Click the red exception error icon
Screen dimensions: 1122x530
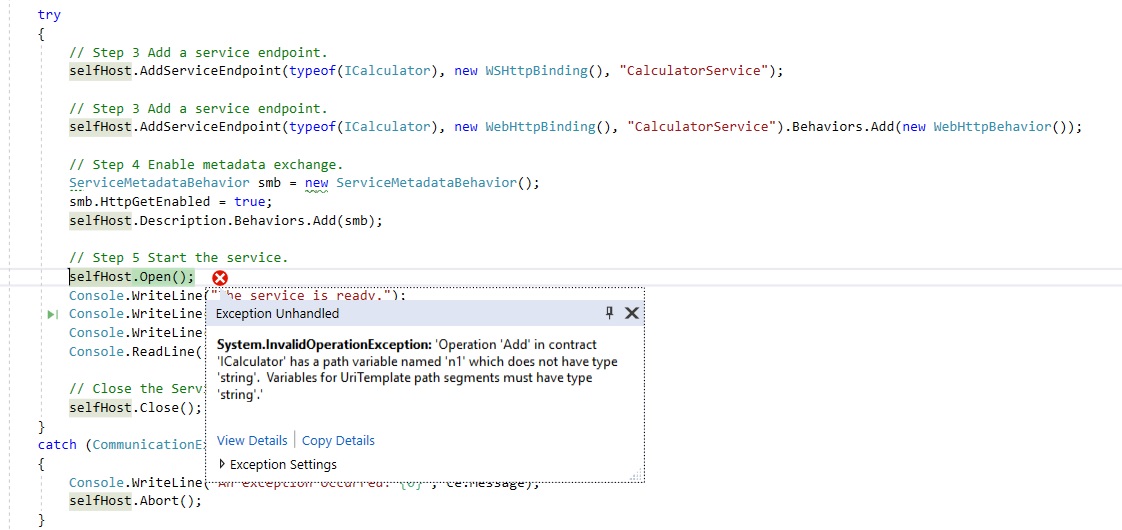point(220,278)
